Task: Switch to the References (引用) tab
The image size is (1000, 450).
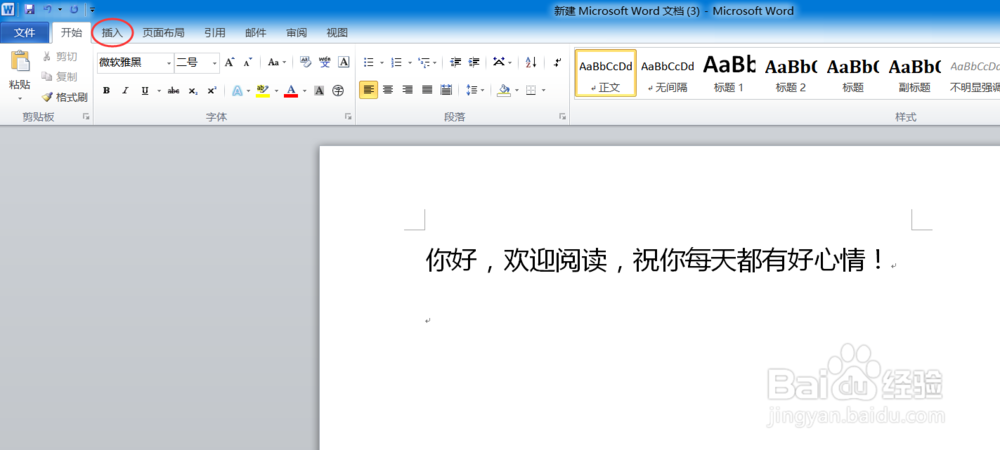Action: [214, 33]
